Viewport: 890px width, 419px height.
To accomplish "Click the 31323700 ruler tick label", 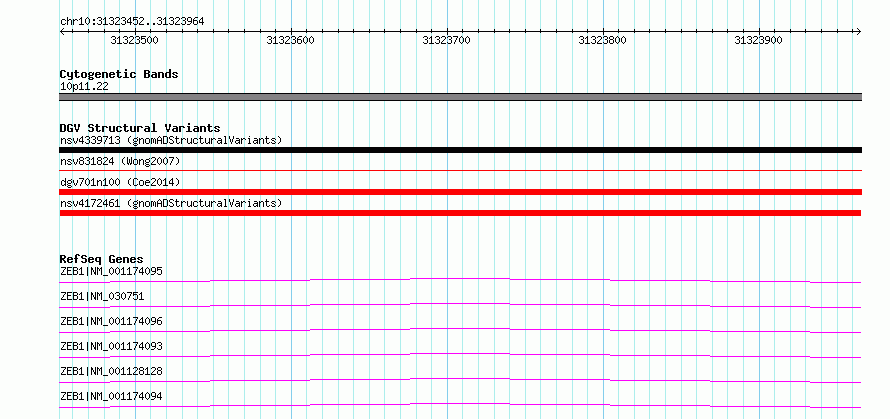I will point(447,40).
